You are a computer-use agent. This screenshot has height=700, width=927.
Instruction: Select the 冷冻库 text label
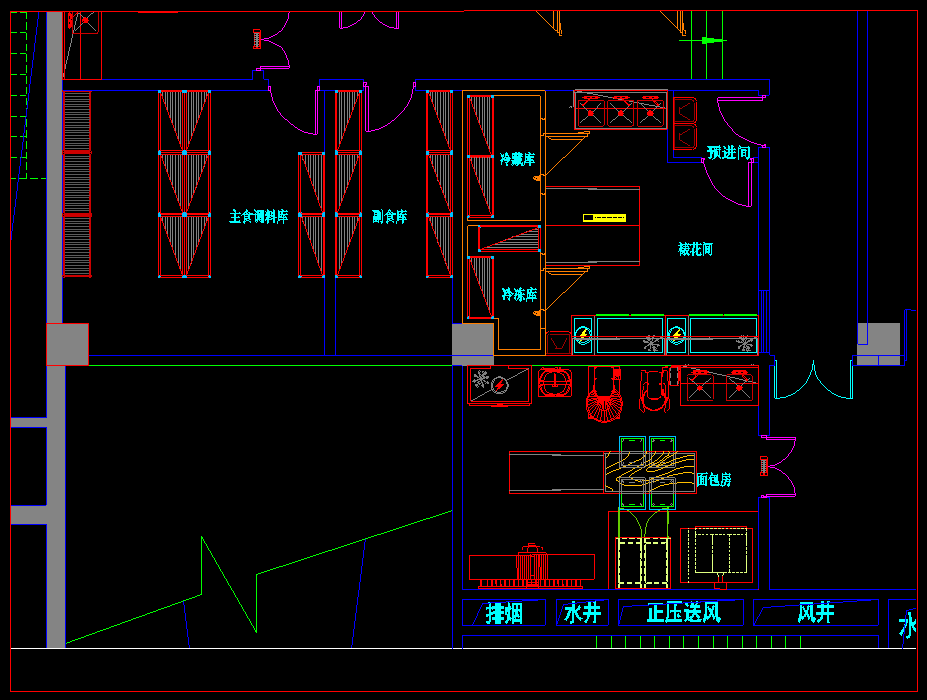[519, 295]
